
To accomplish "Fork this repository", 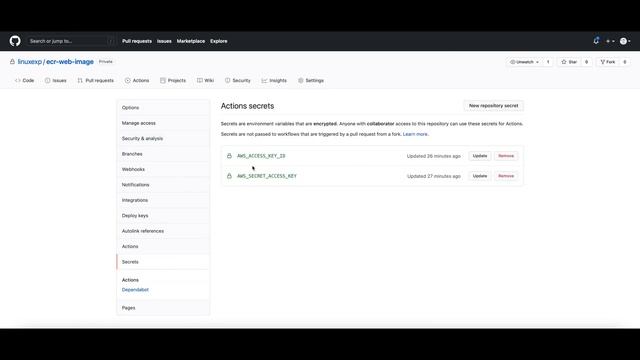I will [x=608, y=62].
